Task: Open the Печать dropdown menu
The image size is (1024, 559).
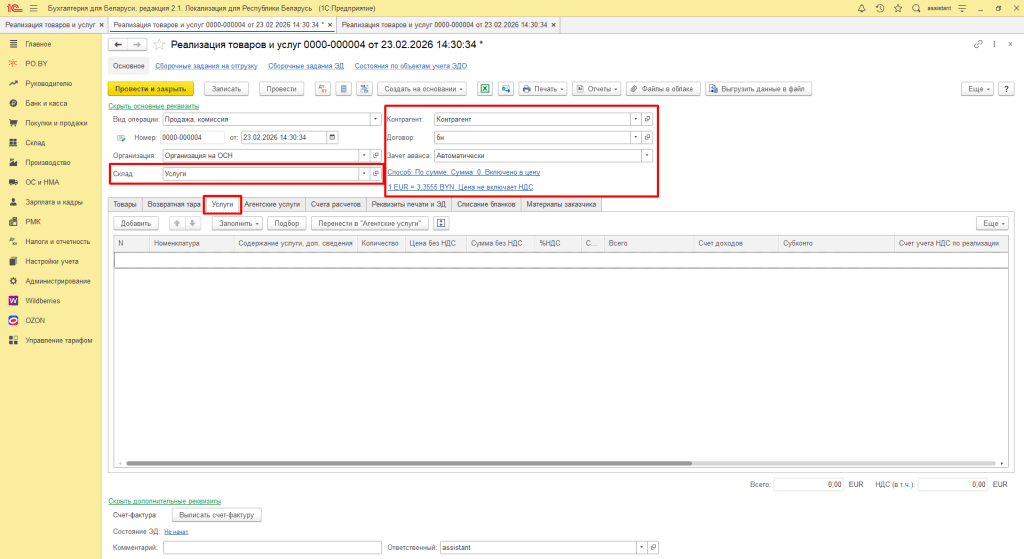Action: [543, 89]
